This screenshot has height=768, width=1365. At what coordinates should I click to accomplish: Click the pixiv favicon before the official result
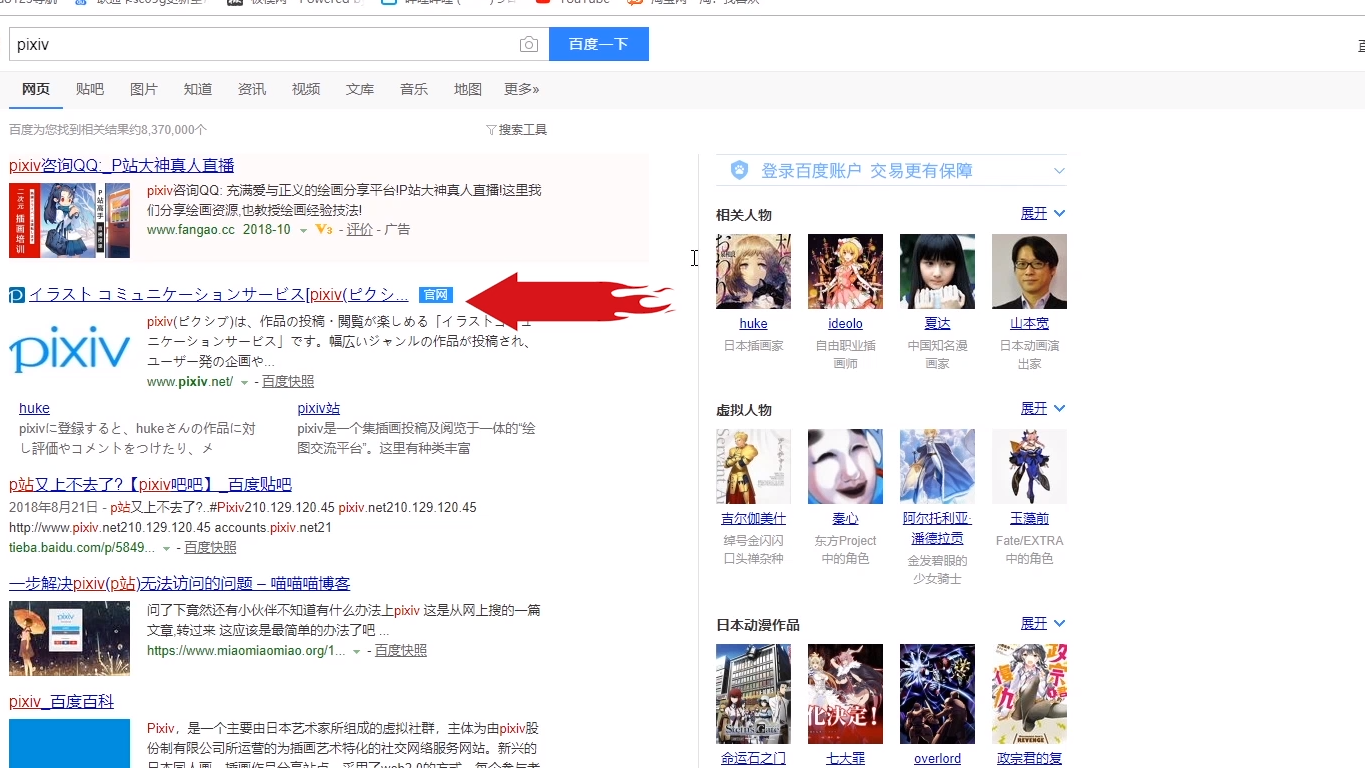(x=16, y=295)
